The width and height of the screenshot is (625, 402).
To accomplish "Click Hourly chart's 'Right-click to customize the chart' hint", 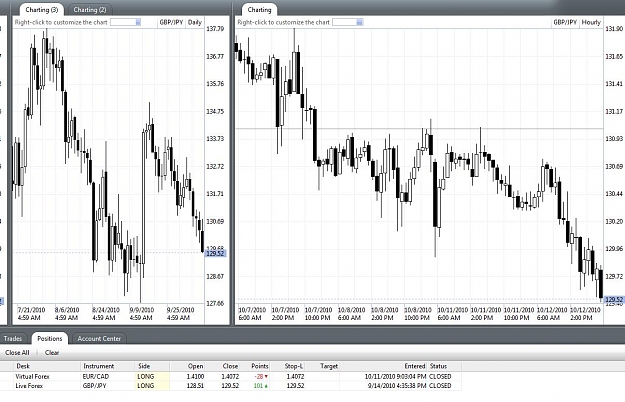I will tap(283, 22).
